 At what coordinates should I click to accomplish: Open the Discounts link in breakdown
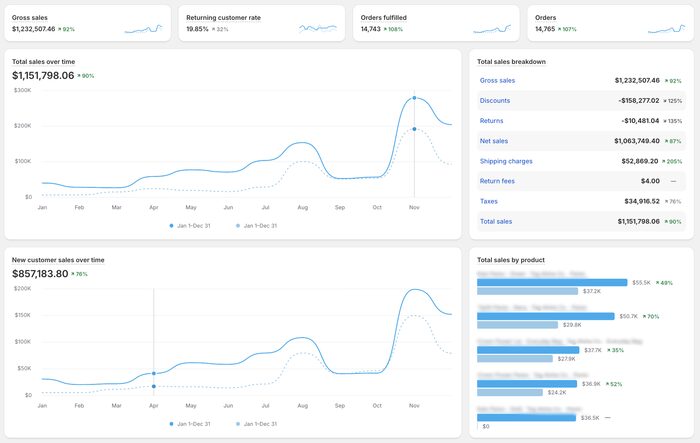495,100
